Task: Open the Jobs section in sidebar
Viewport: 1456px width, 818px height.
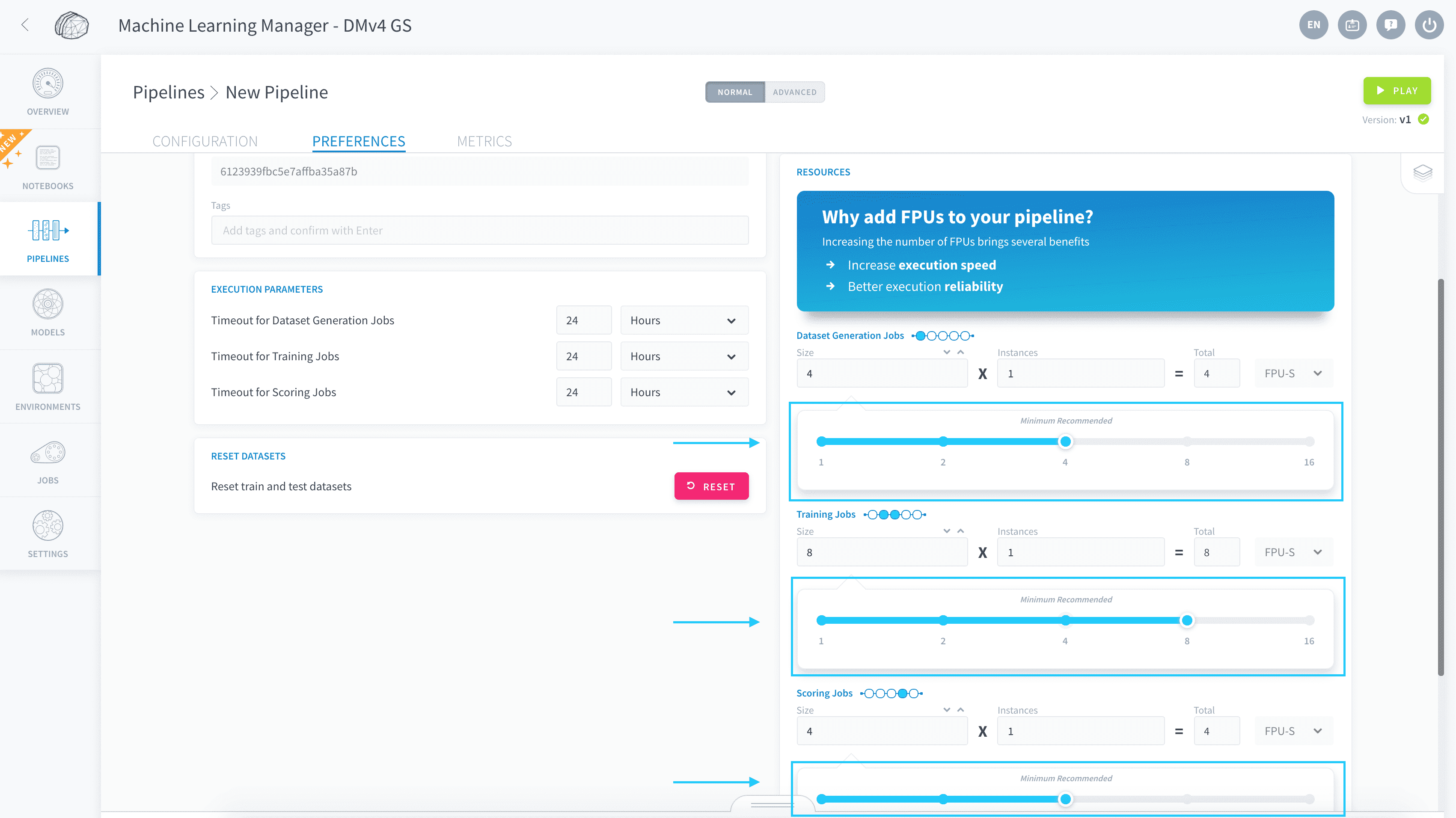Action: tap(48, 461)
